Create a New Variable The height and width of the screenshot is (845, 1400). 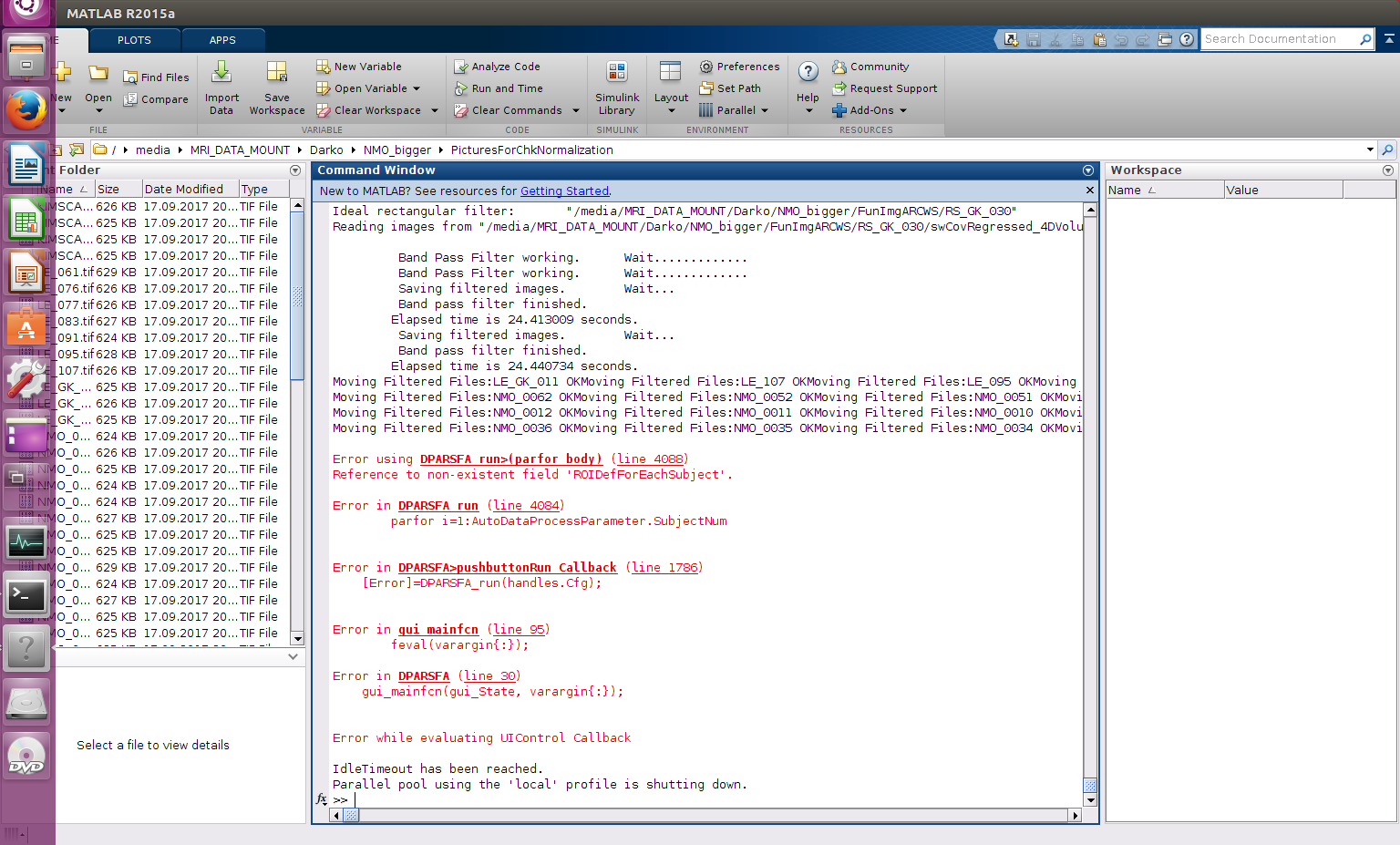[358, 67]
